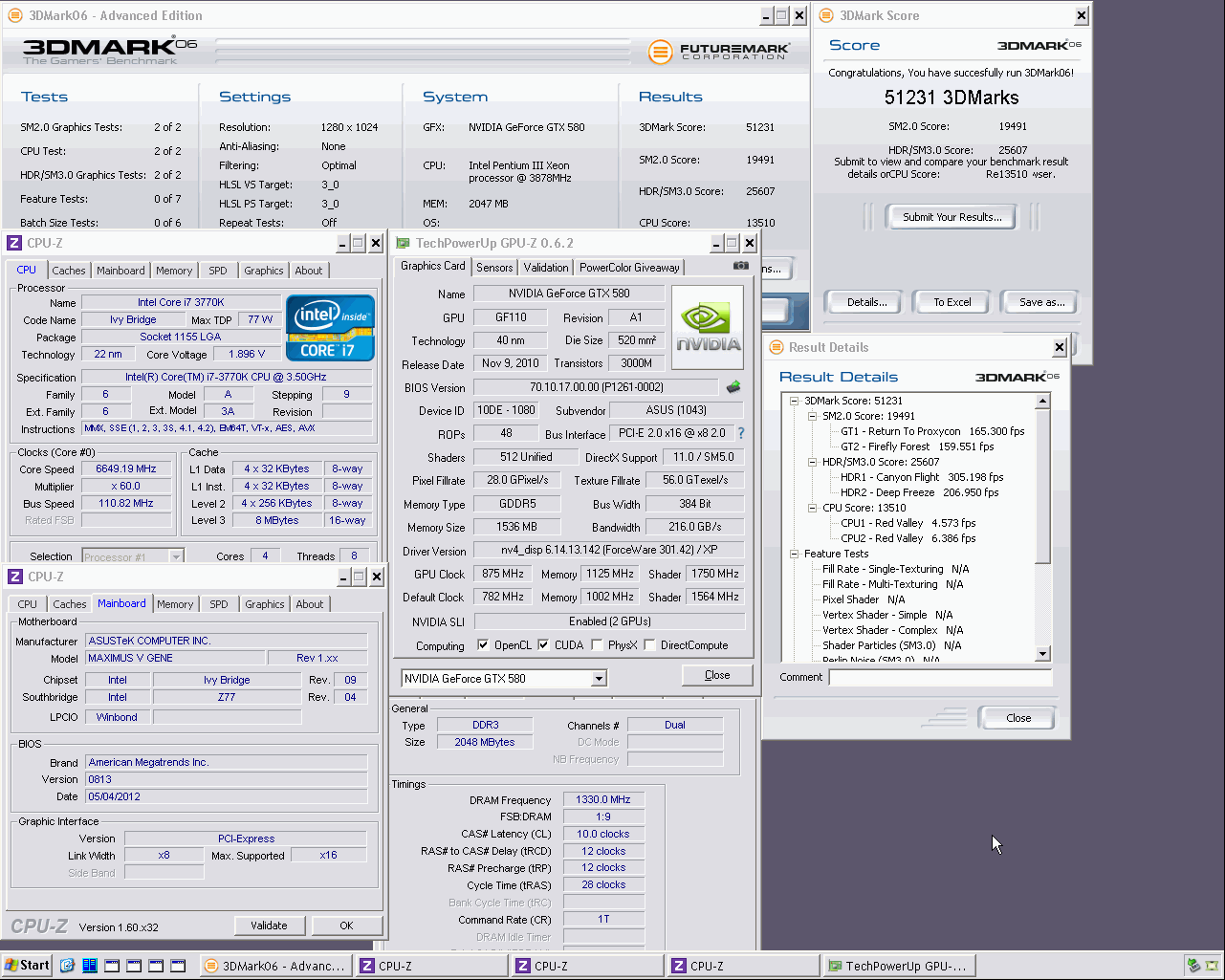Click the DRAM Frequency value 1330.0 MHz
The image size is (1225, 980).
[x=603, y=799]
